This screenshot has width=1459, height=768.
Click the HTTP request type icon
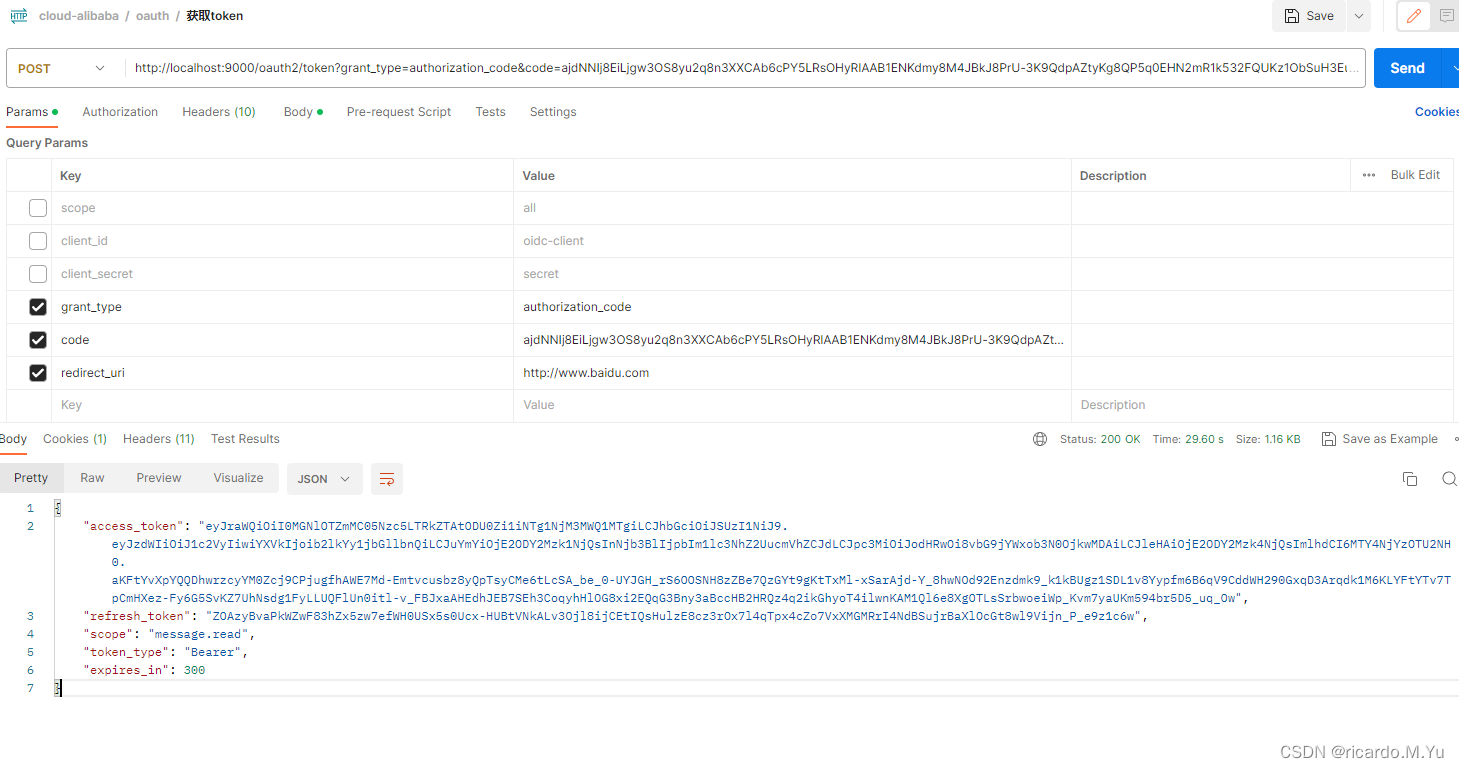[19, 16]
